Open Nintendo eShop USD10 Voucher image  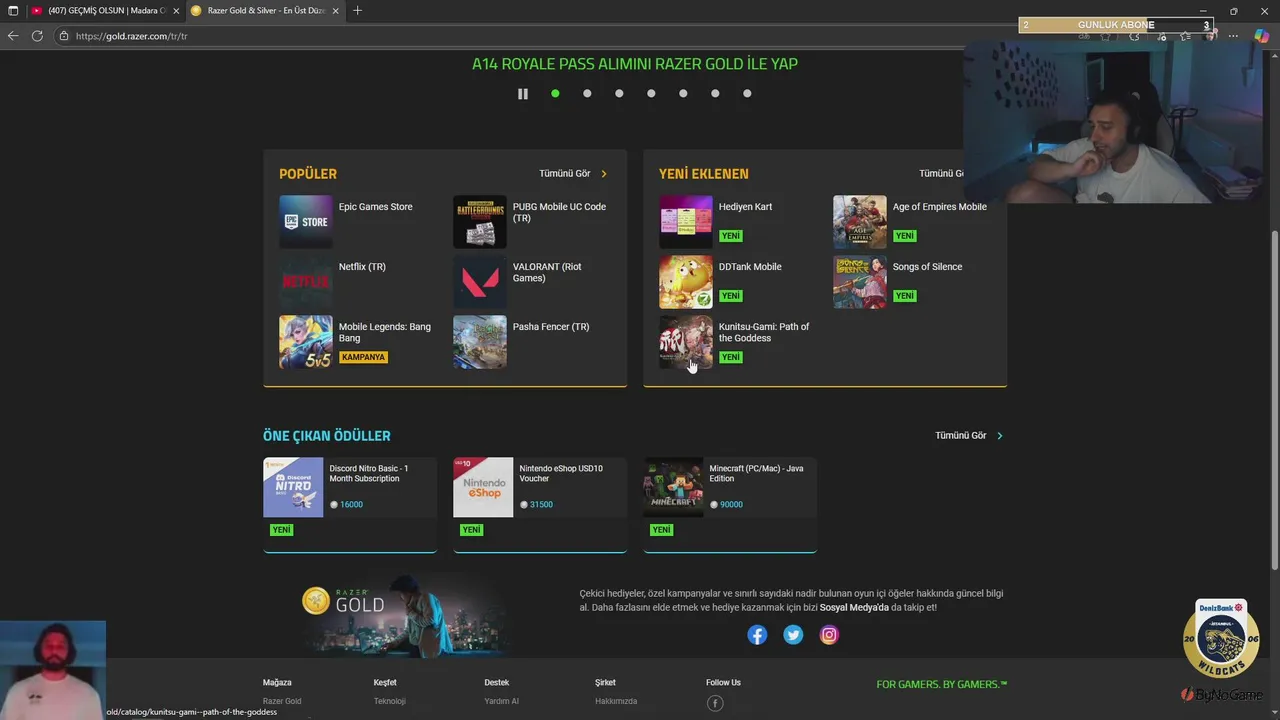[483, 487]
